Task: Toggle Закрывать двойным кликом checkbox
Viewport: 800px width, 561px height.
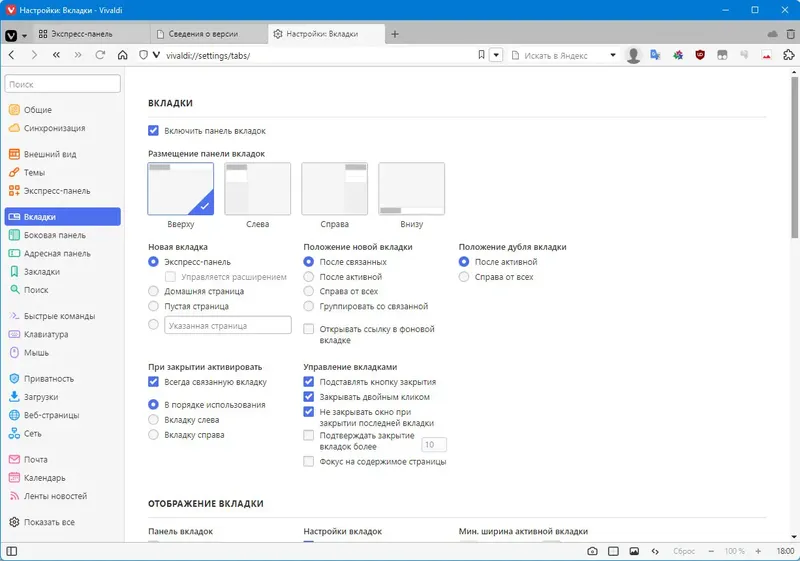Action: [x=308, y=396]
